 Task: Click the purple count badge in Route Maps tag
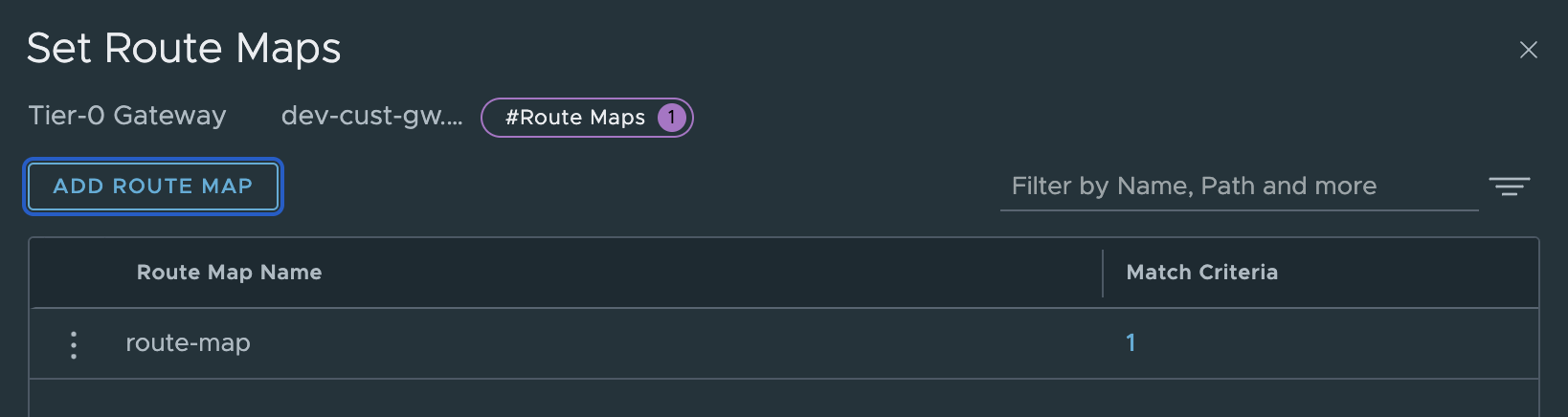tap(672, 118)
